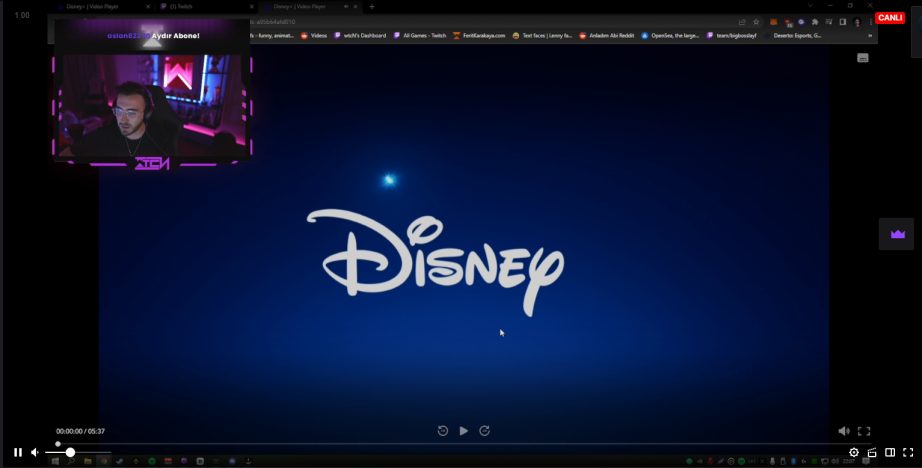Screen dimensions: 922x468
Task: Open taskbar search magnifier
Action: [x=71, y=462]
